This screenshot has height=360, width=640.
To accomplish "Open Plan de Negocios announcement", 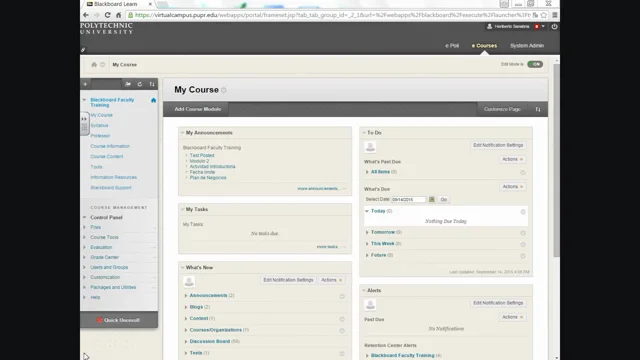I will coord(208,178).
